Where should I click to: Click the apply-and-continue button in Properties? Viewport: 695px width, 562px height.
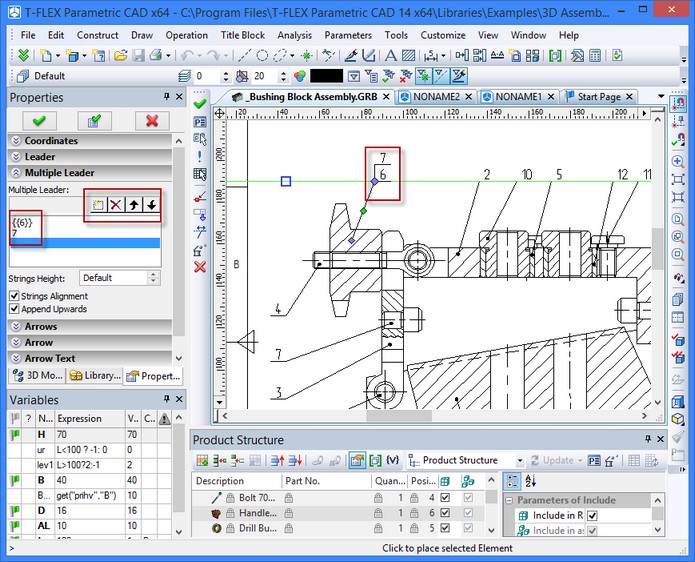click(x=94, y=121)
